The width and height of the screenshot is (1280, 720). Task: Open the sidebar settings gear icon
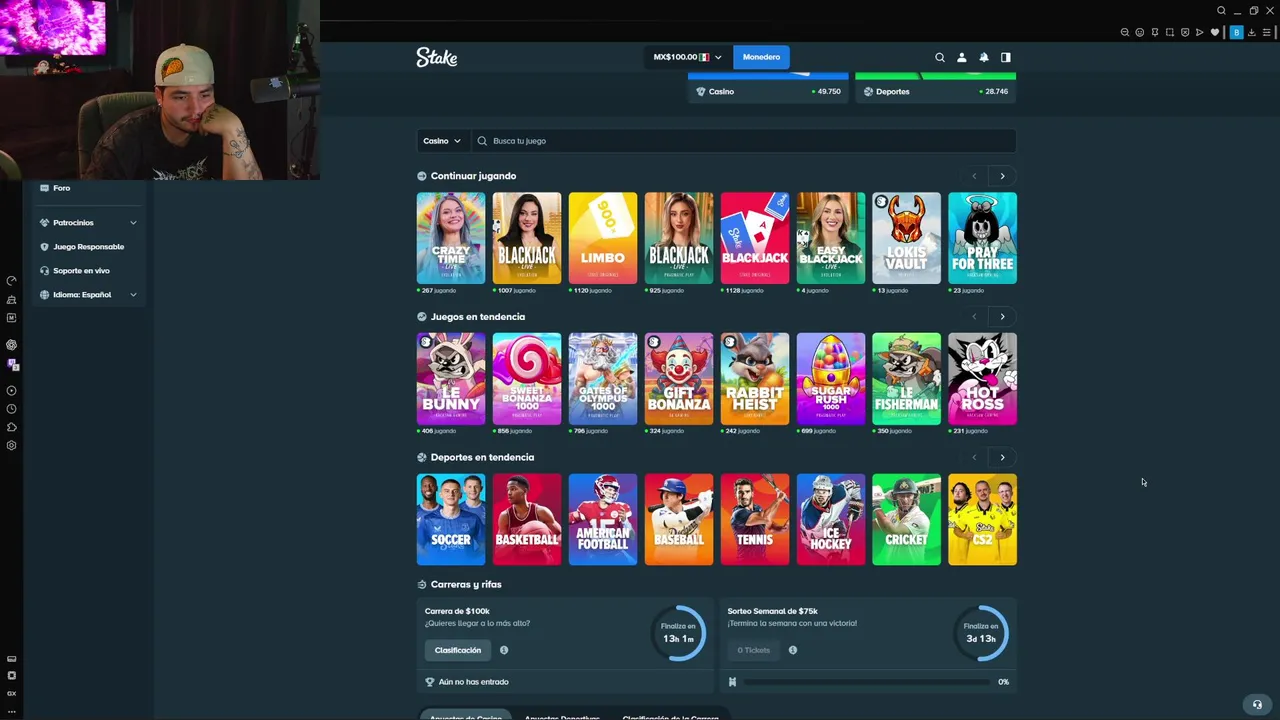pyautogui.click(x=11, y=445)
